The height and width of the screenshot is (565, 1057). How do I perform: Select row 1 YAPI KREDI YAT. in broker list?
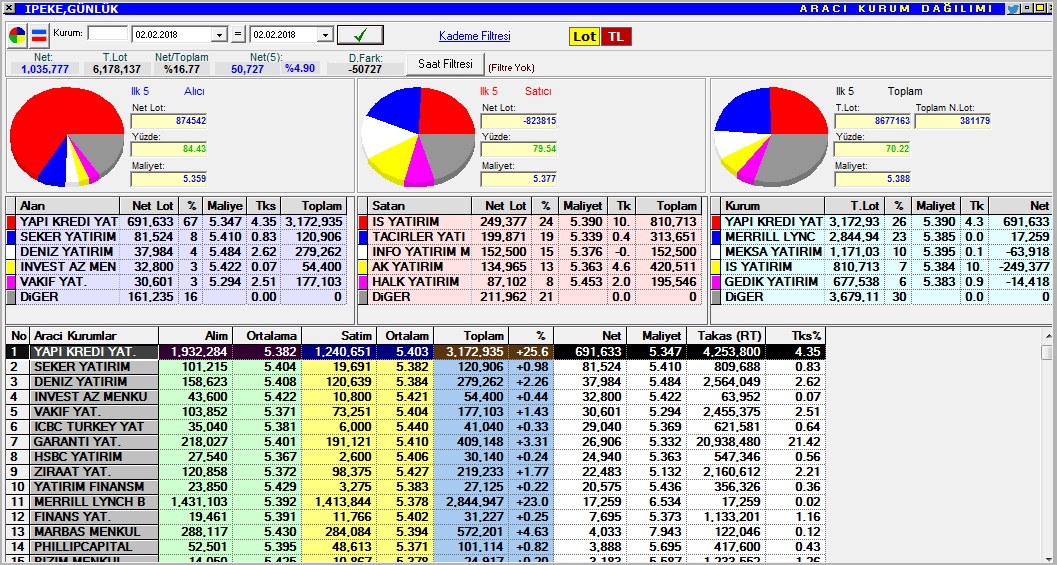pos(415,351)
